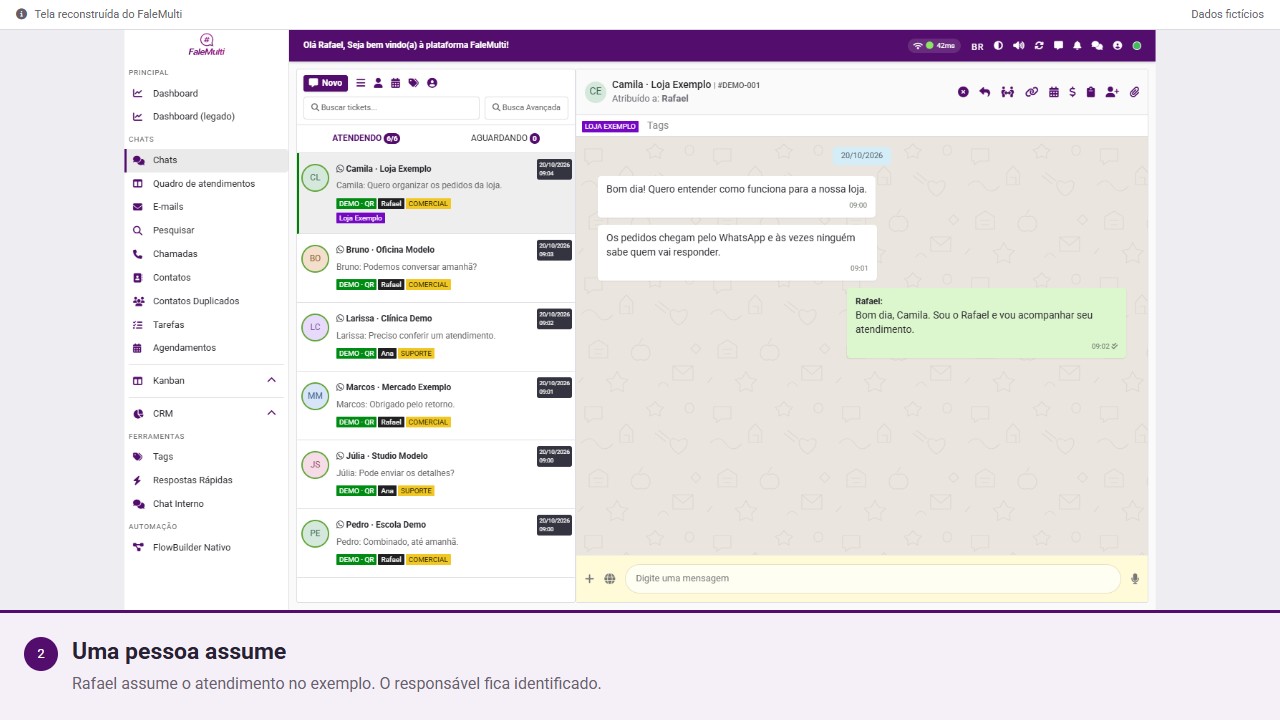Open Quadro de atendimentos in sidebar

pyautogui.click(x=206, y=184)
